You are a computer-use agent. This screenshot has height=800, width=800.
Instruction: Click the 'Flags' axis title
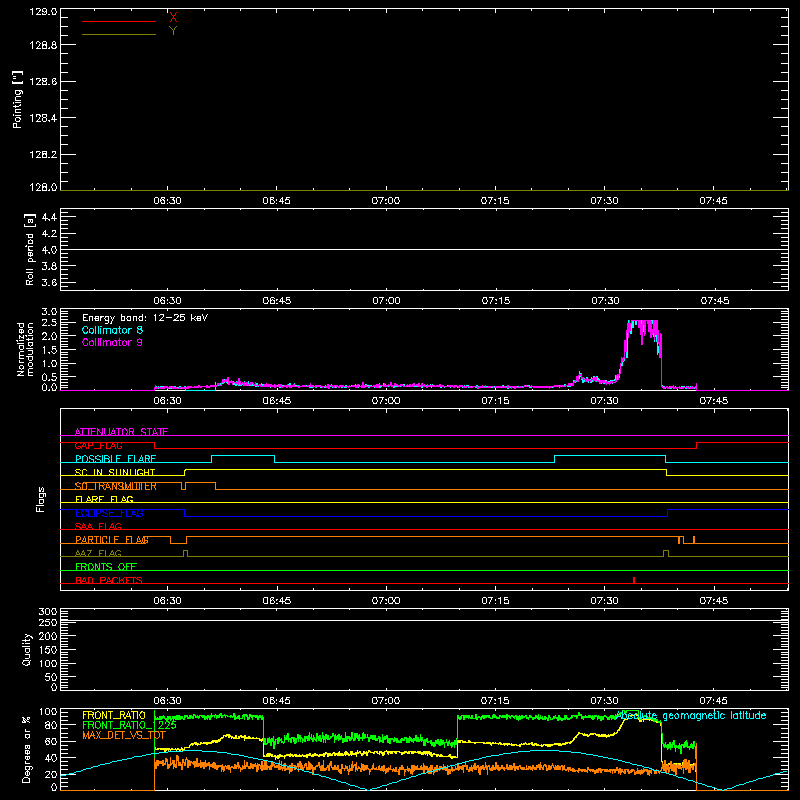[41, 499]
